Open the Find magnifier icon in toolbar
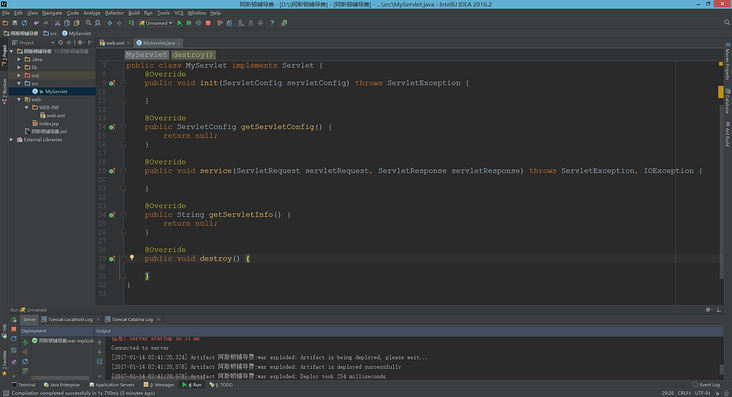The width and height of the screenshot is (732, 397). [88, 23]
